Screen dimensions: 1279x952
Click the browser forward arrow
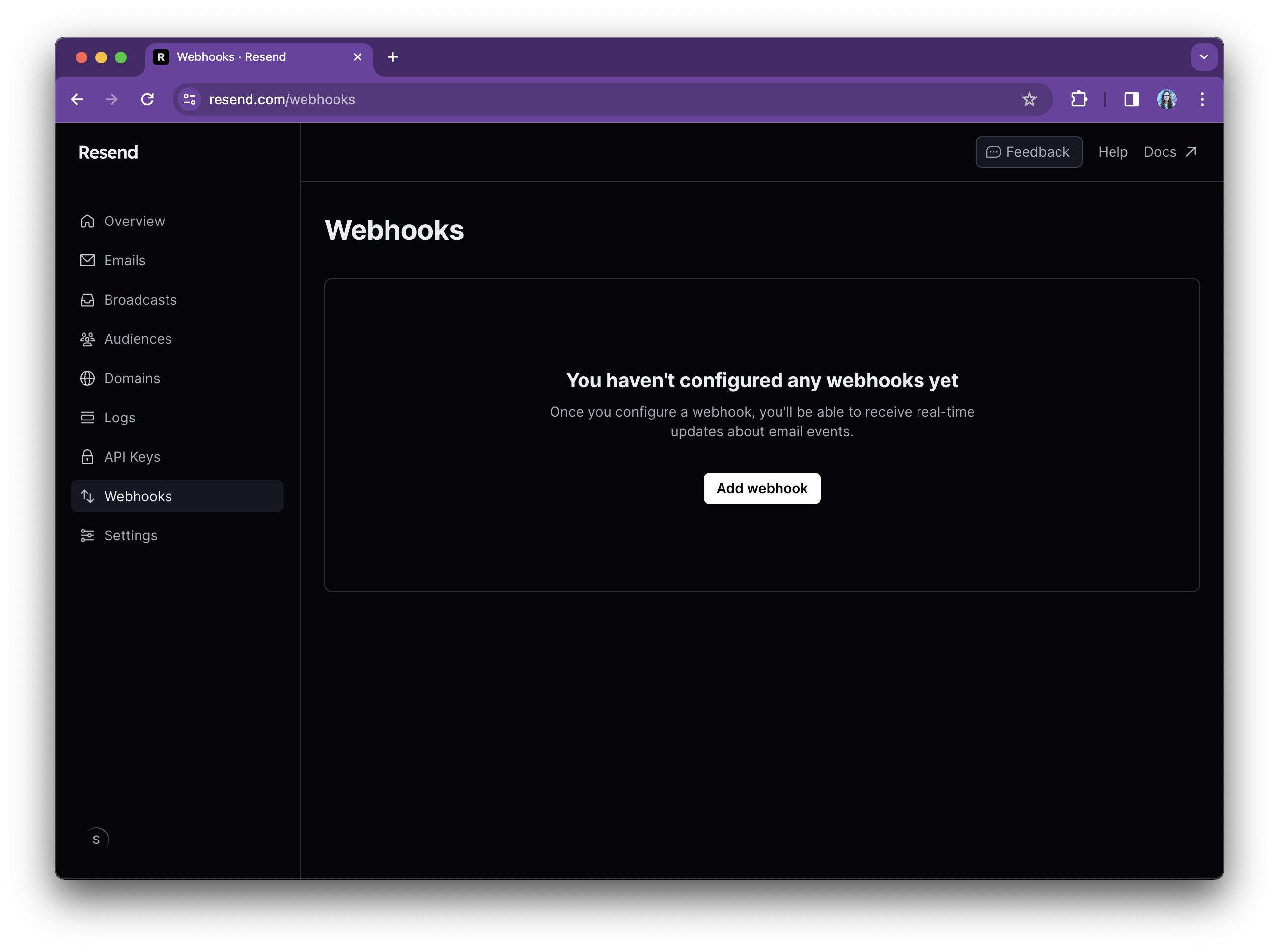point(112,99)
